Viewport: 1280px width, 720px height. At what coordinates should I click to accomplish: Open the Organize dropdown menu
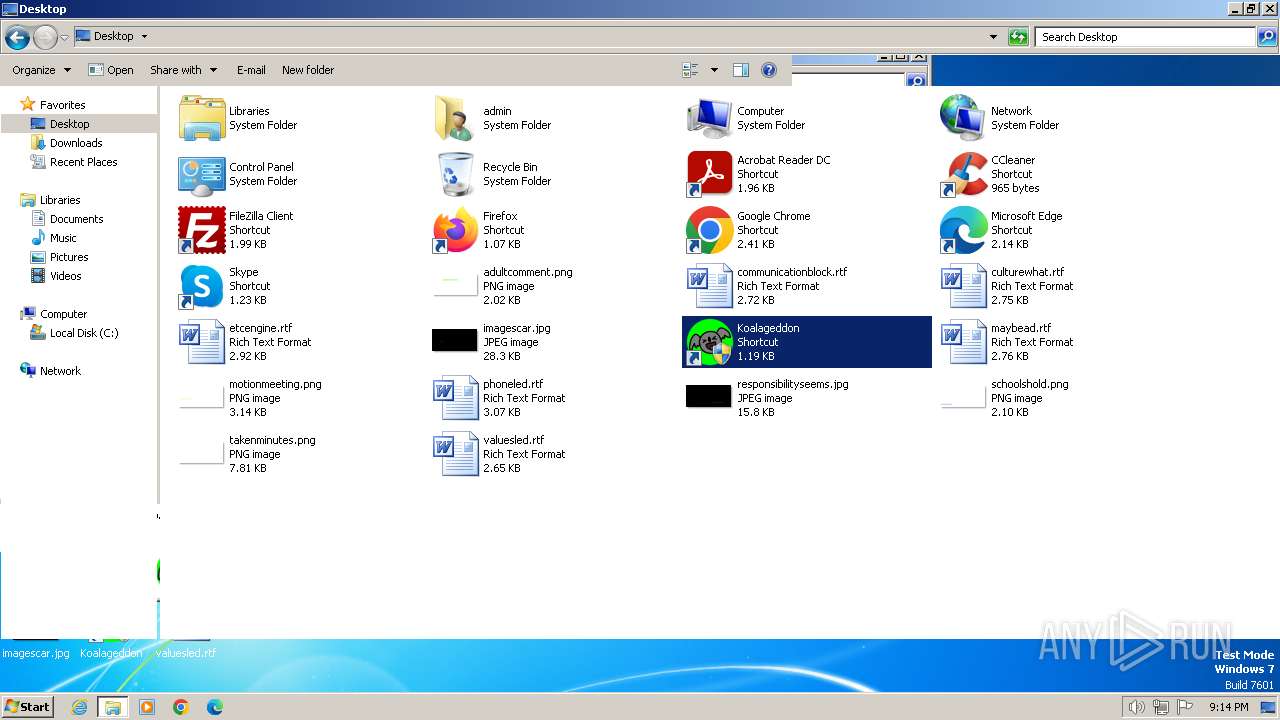pyautogui.click(x=41, y=70)
